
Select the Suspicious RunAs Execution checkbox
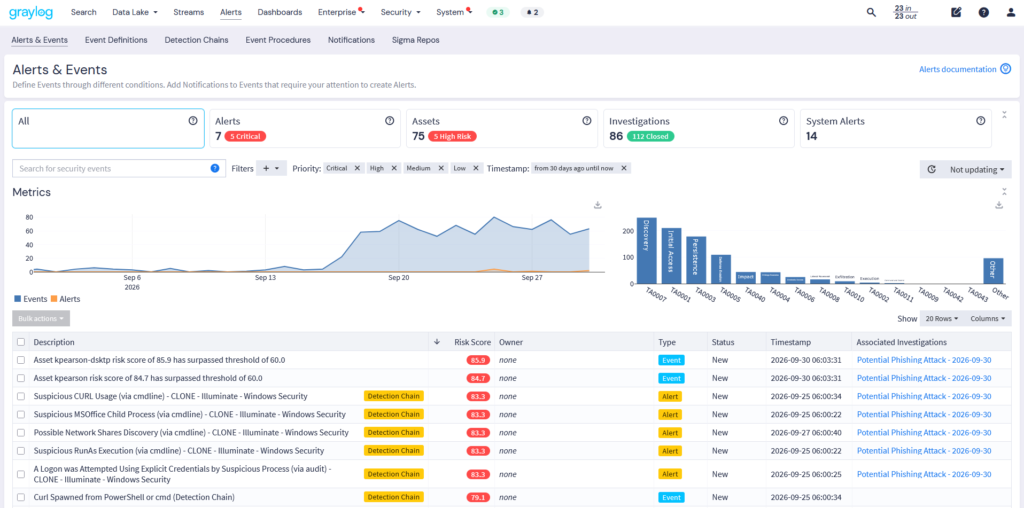point(22,451)
